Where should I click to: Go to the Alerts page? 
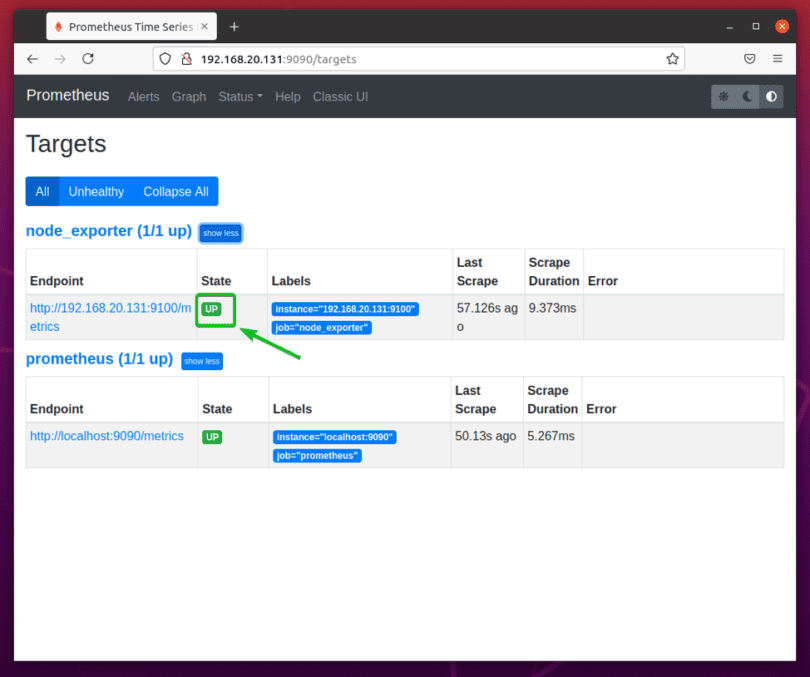point(144,97)
